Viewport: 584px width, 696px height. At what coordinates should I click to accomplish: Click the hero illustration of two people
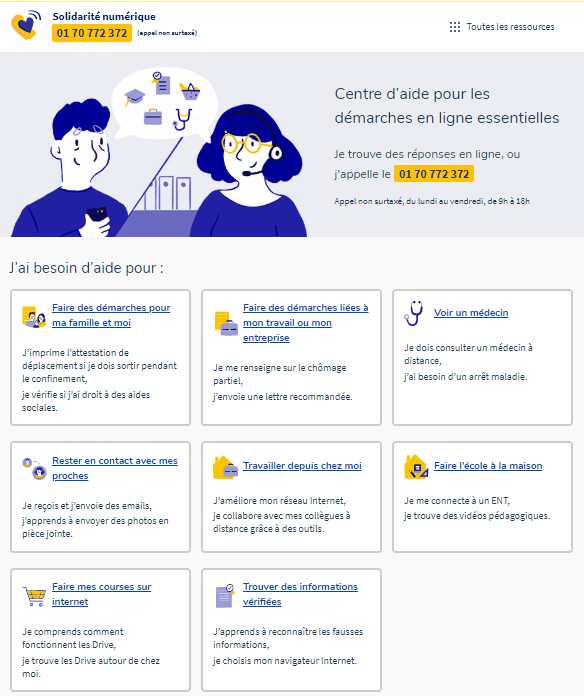pos(159,152)
